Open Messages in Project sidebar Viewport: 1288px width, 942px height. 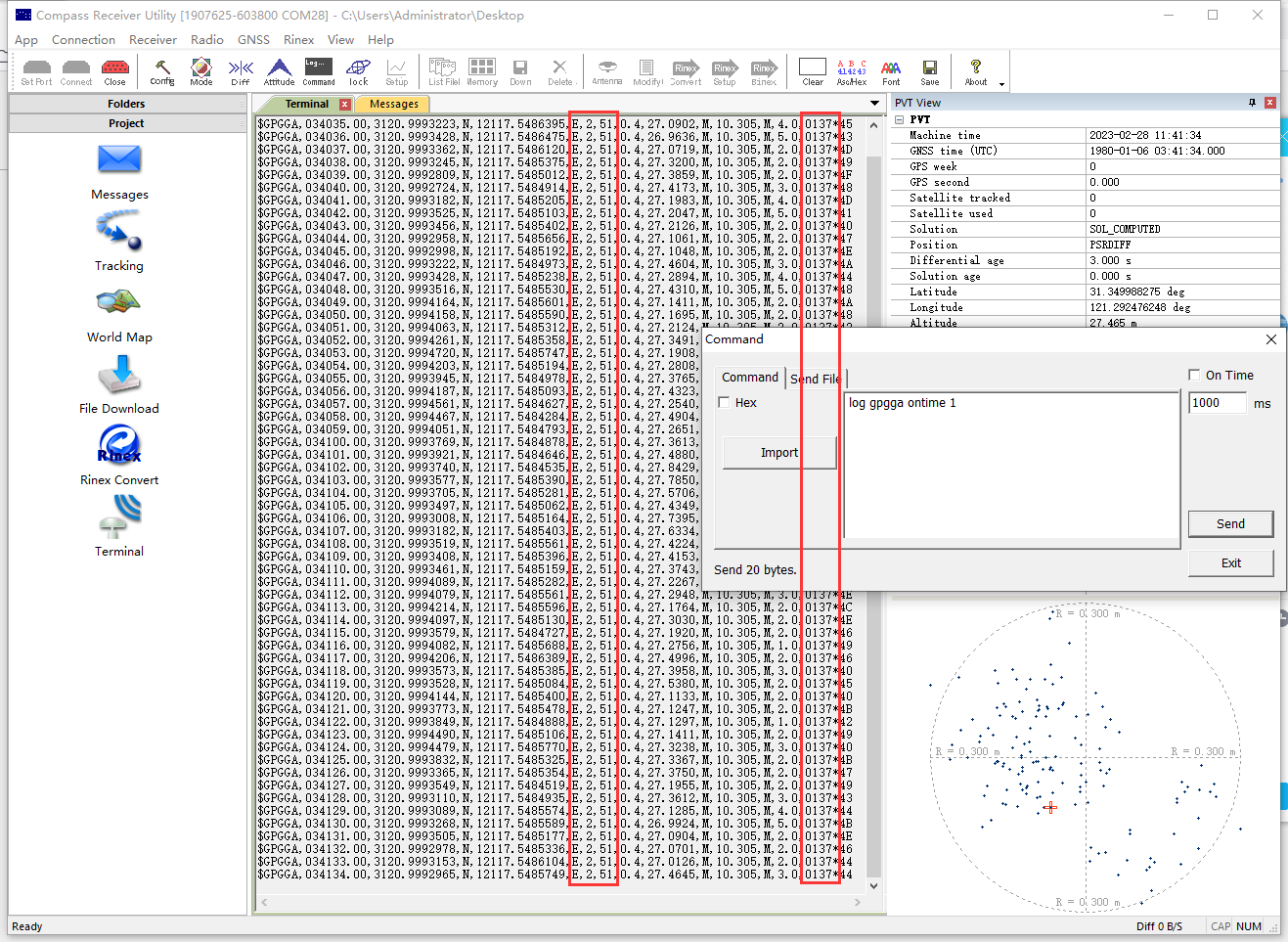(119, 172)
